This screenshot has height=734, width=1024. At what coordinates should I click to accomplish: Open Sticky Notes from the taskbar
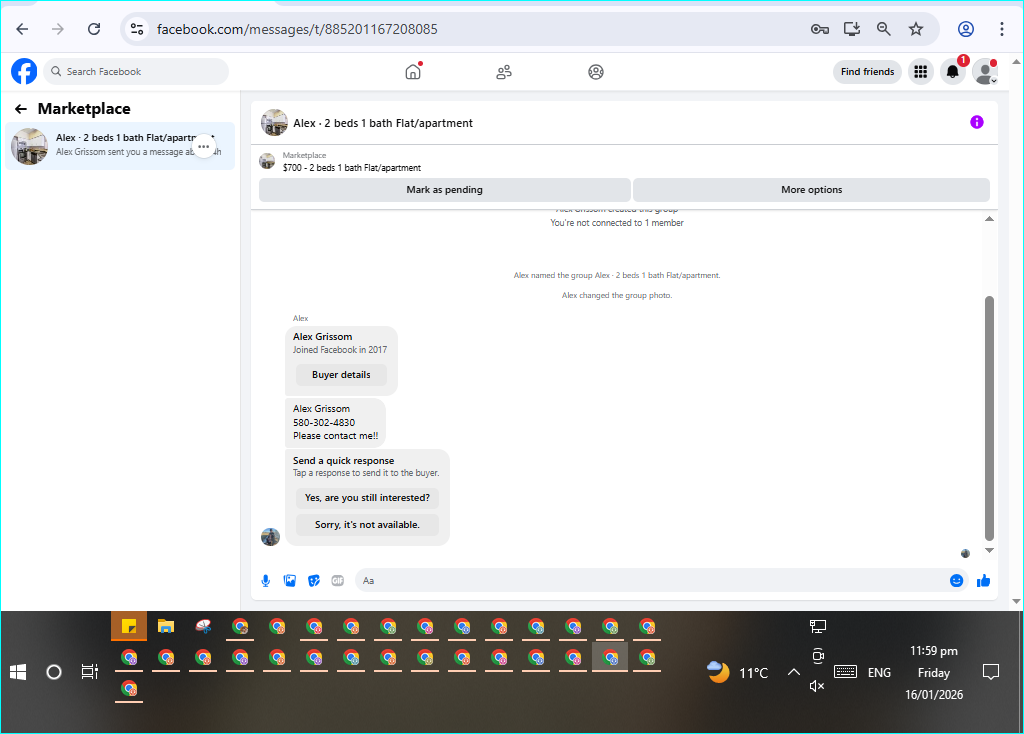pyautogui.click(x=129, y=626)
